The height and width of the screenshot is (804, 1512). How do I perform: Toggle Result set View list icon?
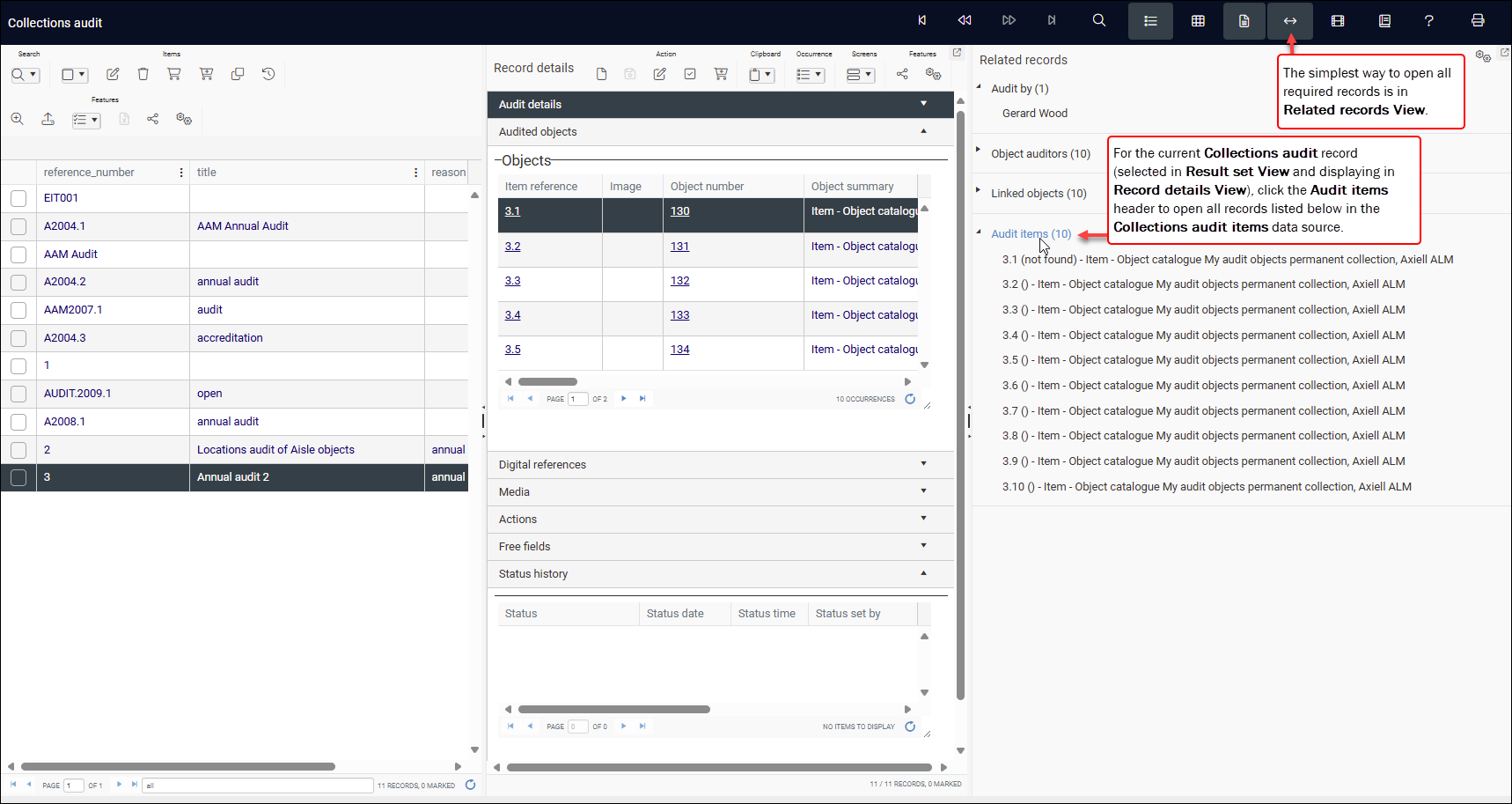tap(1150, 21)
